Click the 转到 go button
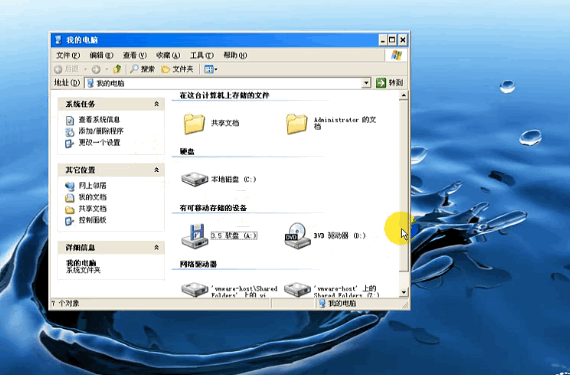 click(390, 83)
